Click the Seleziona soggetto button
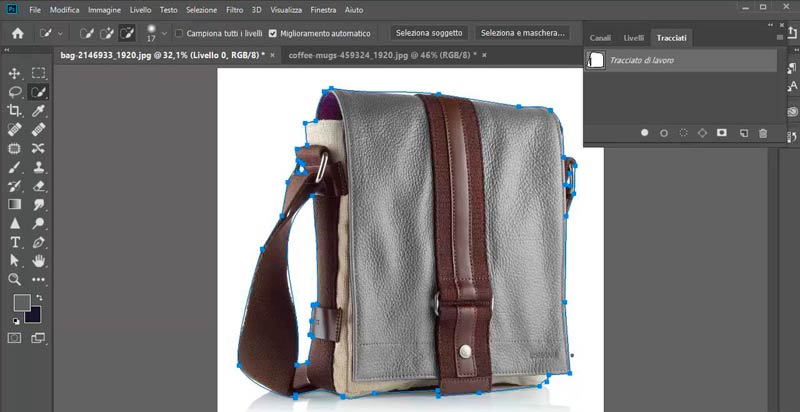The width and height of the screenshot is (800, 412). [x=429, y=33]
